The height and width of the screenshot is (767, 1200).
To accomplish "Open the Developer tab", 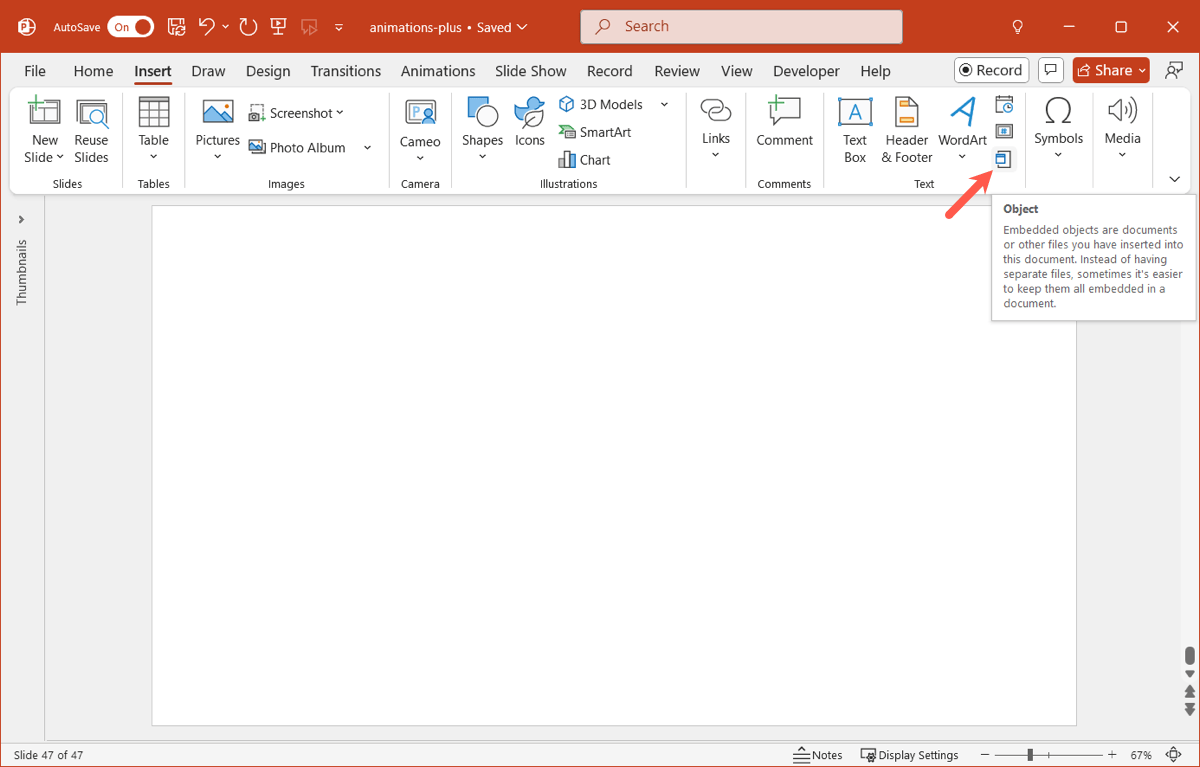I will 806,71.
